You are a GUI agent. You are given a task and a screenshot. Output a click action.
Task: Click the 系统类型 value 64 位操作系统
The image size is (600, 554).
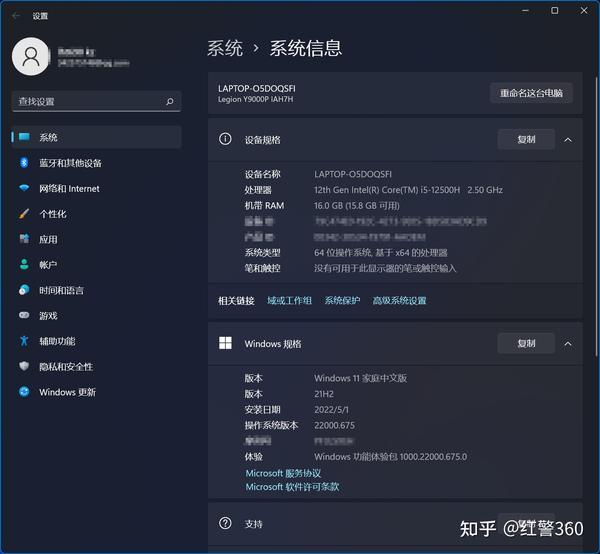[x=342, y=253]
